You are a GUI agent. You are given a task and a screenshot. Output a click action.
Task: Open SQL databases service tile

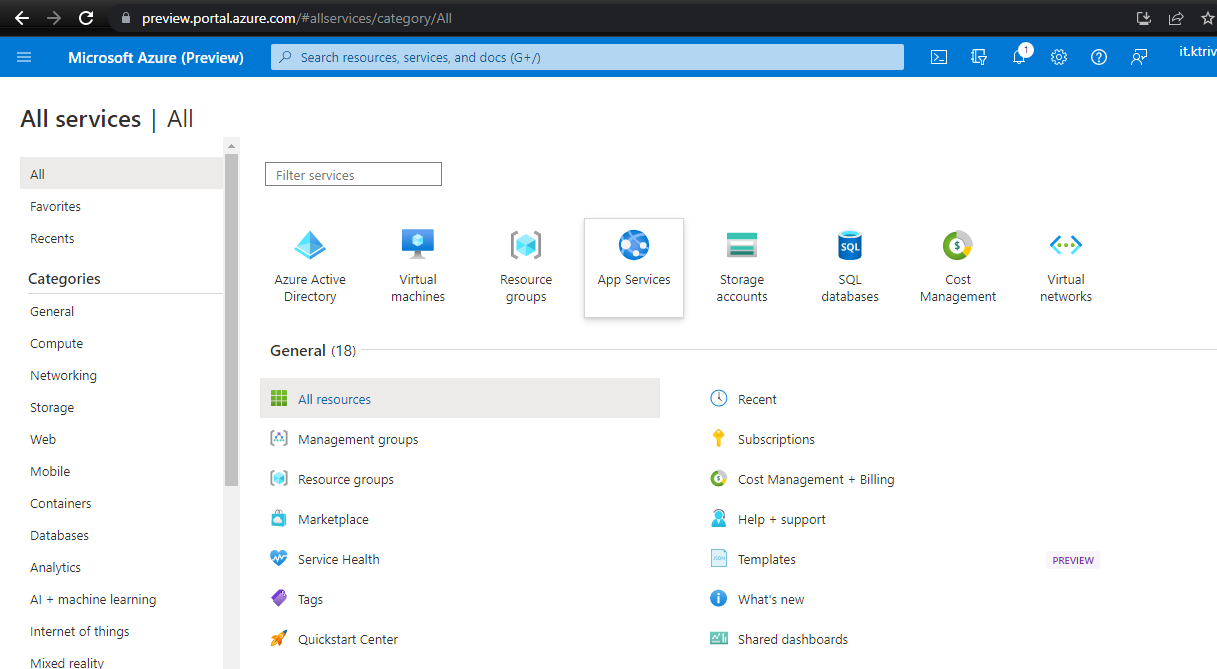850,267
